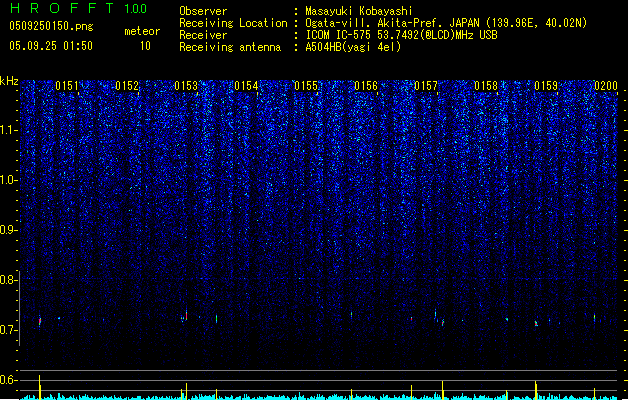
Task: Click the 0.8 frequency axis label
Action: [x=9, y=280]
